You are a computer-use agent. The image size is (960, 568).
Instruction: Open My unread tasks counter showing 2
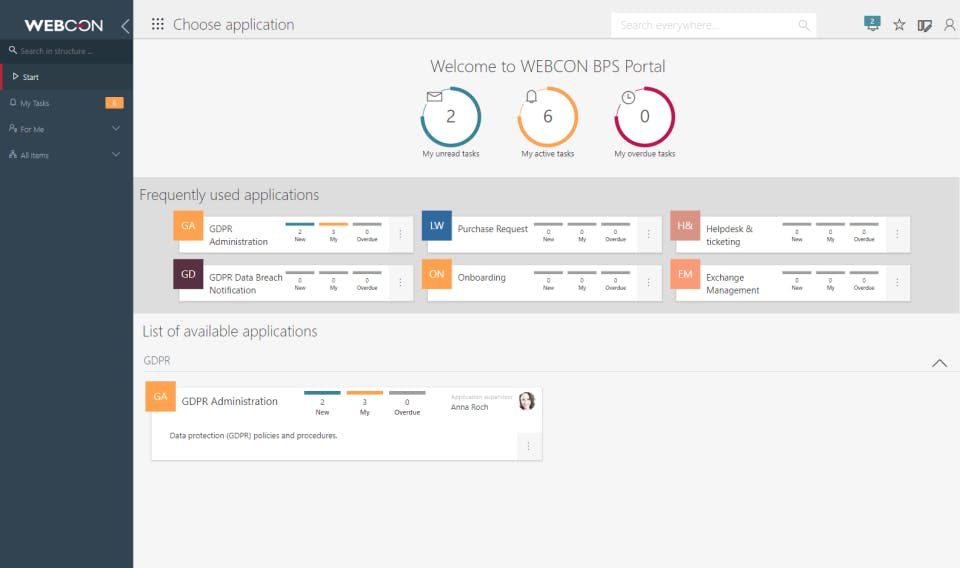click(x=451, y=116)
